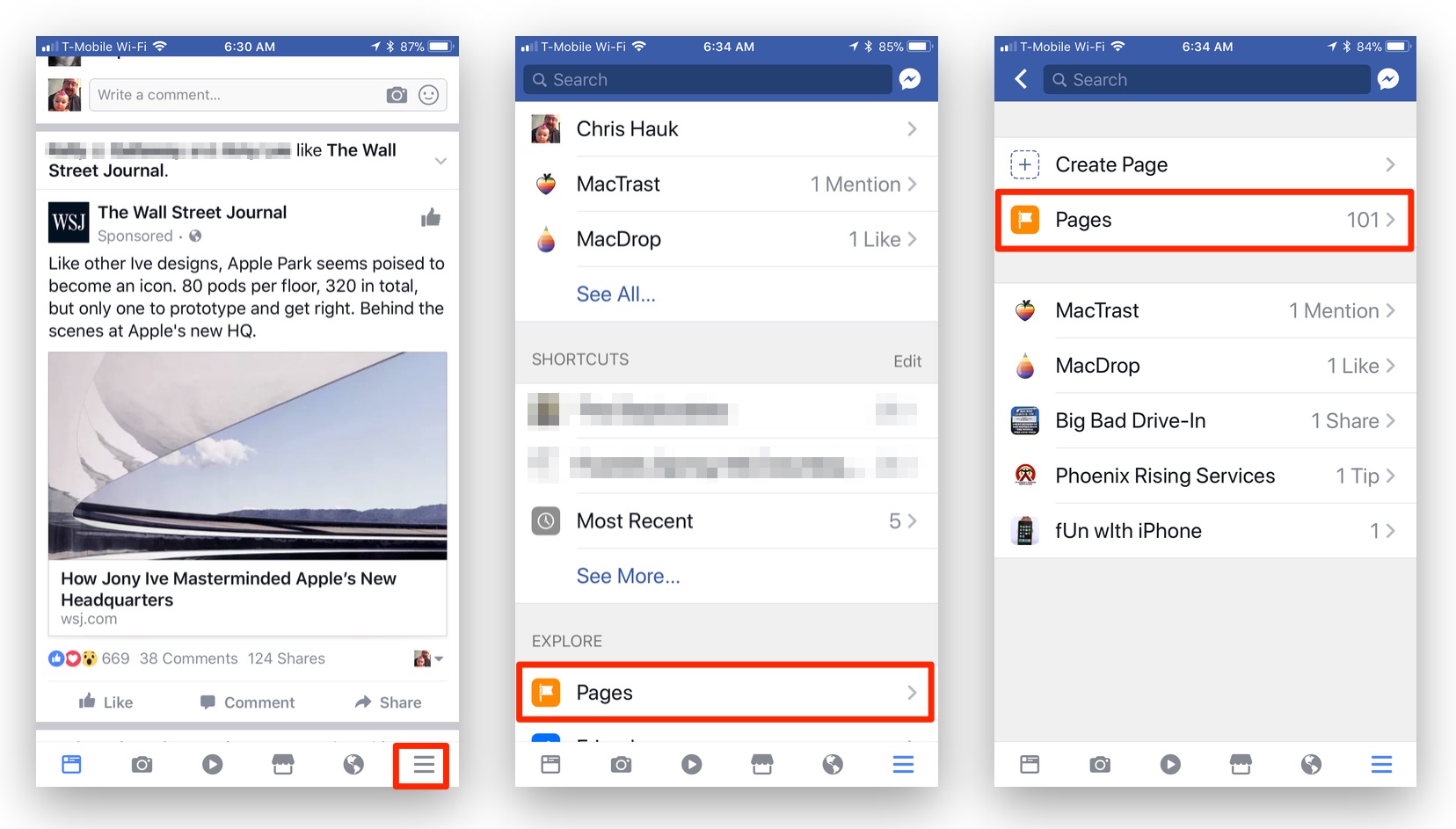Open the Pages row showing 101

click(1204, 220)
